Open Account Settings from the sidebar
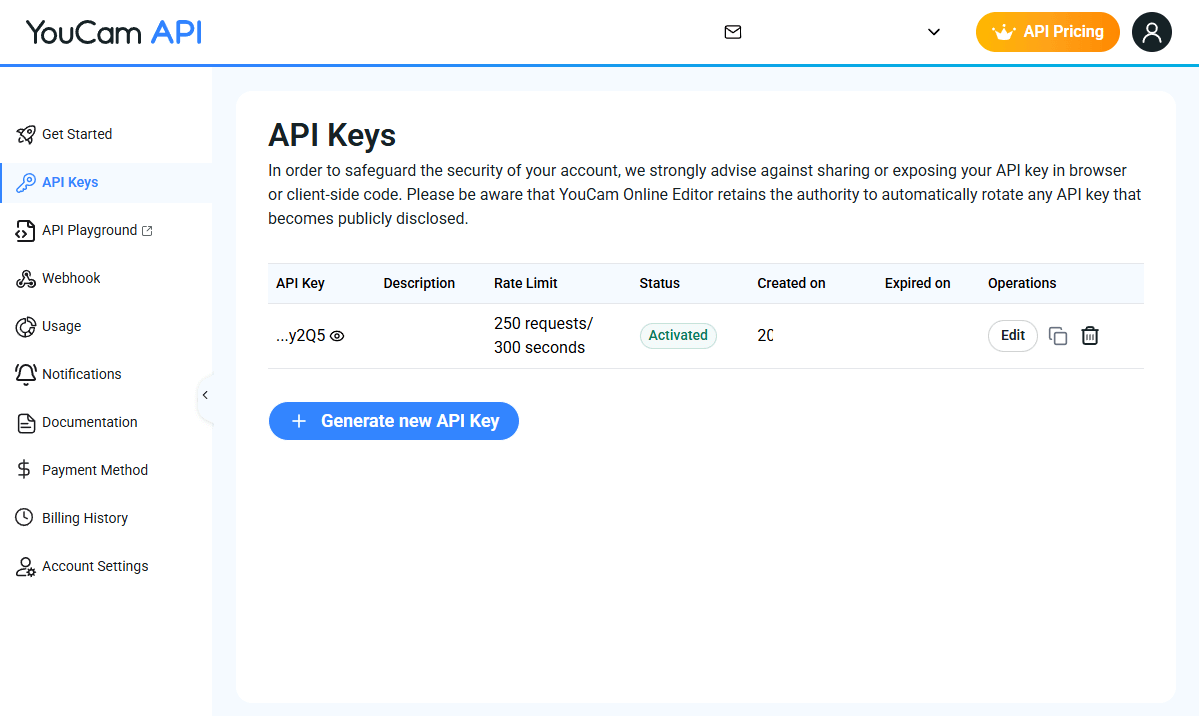Image resolution: width=1199 pixels, height=716 pixels. click(95, 566)
